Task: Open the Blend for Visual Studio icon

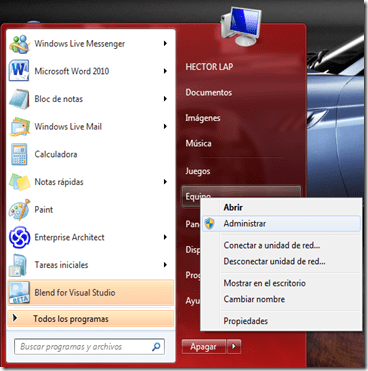Action: (x=19, y=292)
